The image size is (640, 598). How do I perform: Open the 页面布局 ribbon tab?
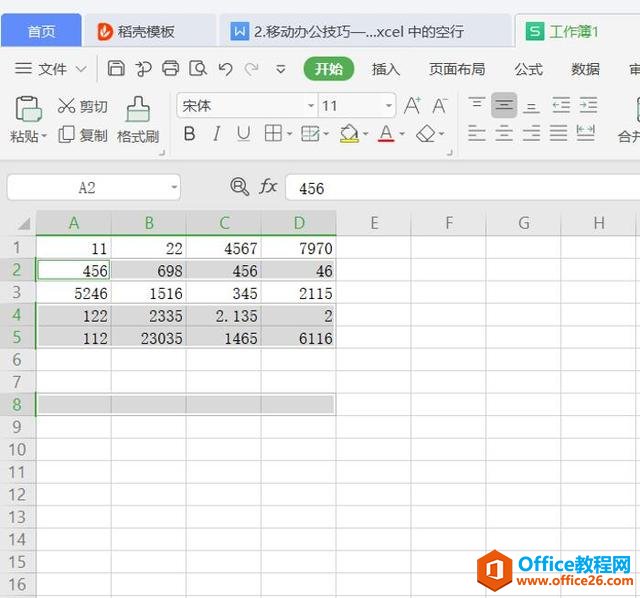coord(457,69)
